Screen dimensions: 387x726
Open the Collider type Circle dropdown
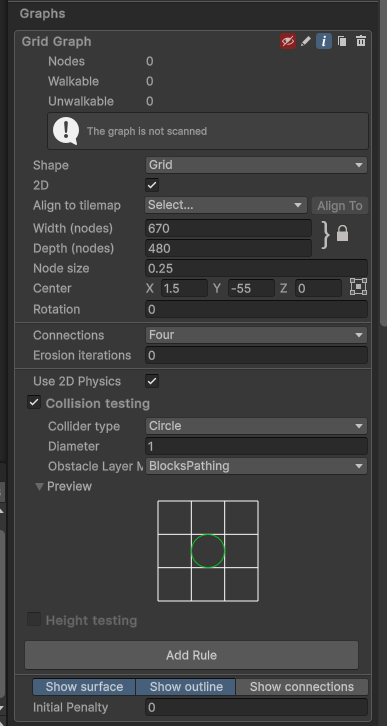256,426
